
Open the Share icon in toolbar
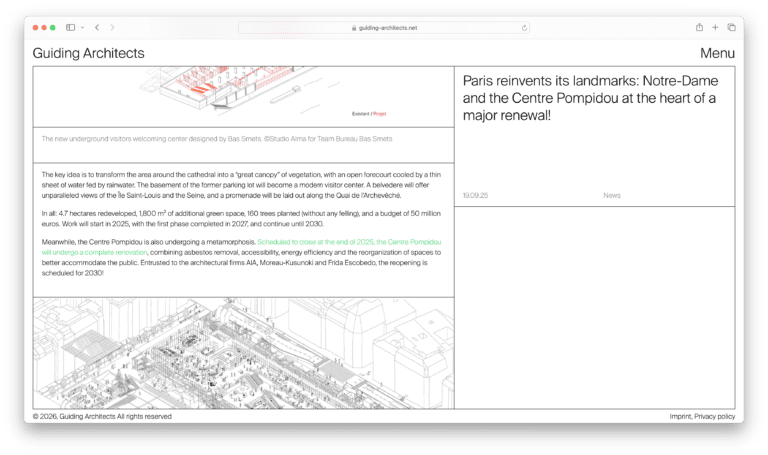(699, 27)
